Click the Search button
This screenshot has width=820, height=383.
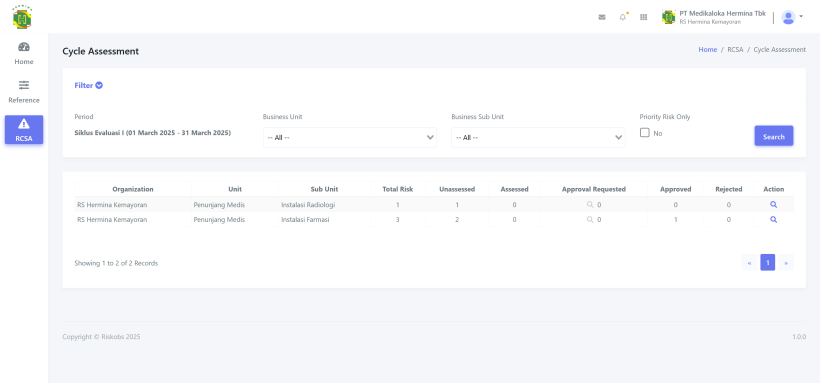(773, 136)
